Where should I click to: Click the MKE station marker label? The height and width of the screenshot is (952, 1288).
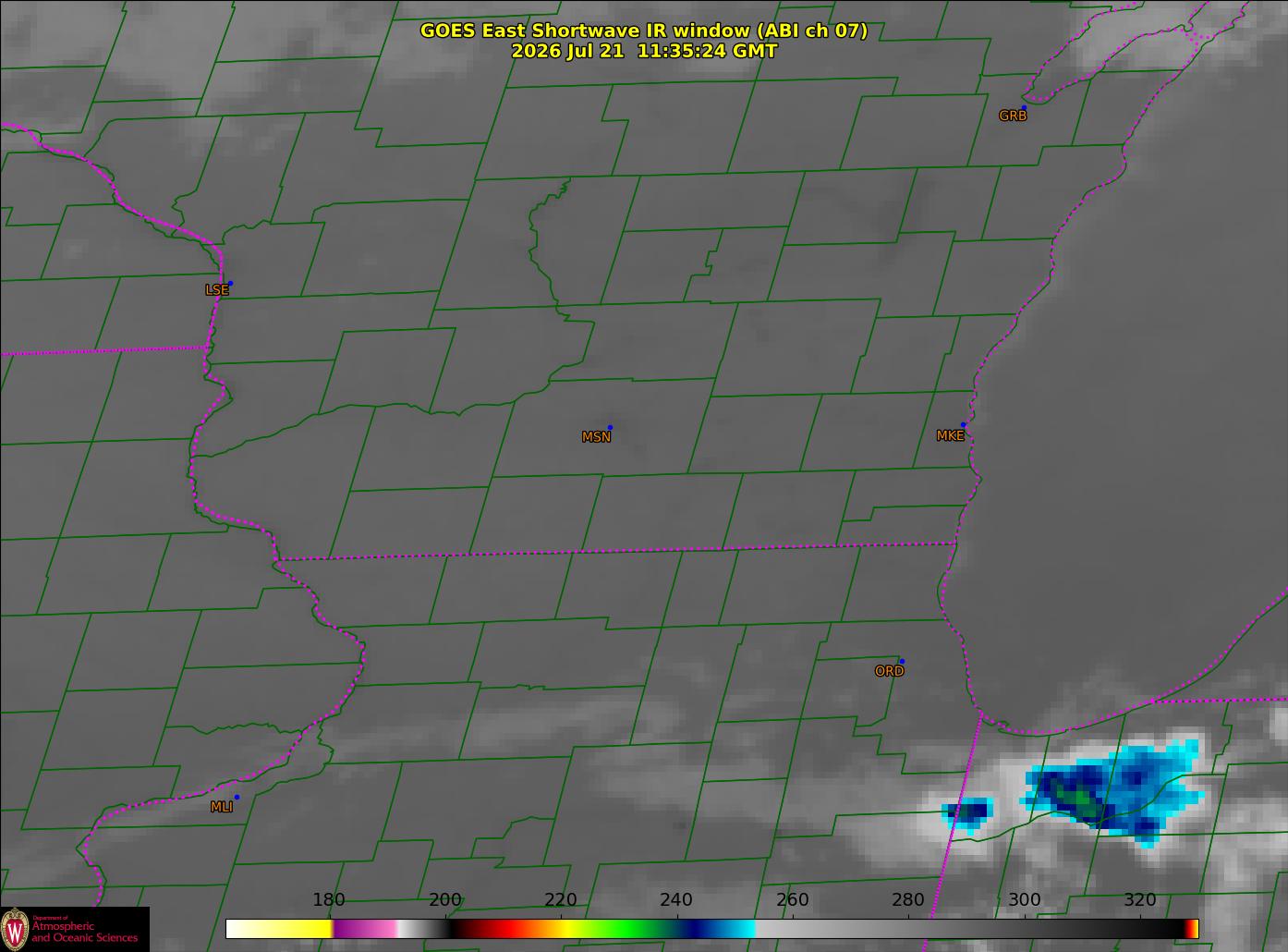(x=950, y=436)
